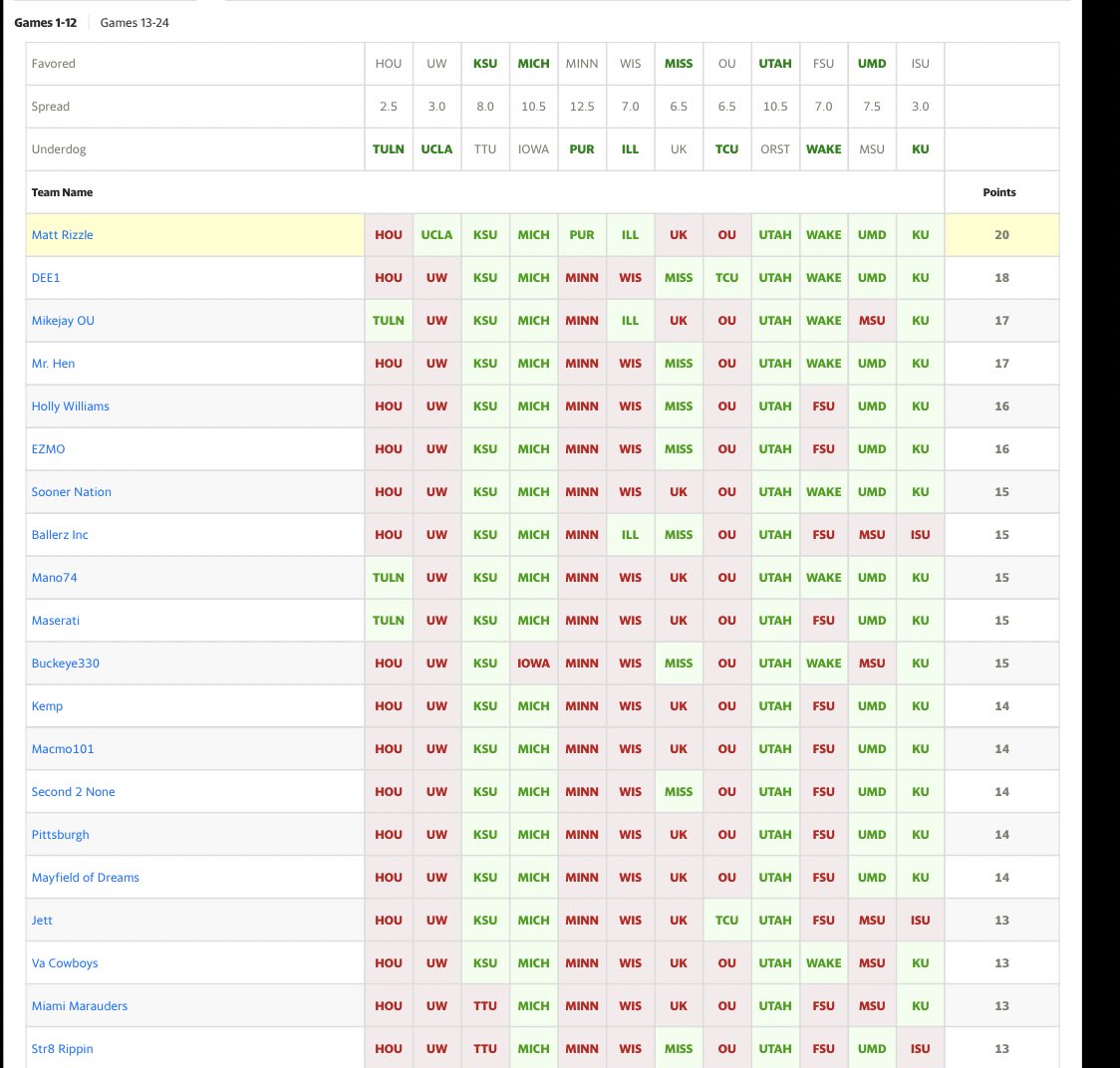Switch to the Games 13-24 tab
This screenshot has width=1120, height=1068.
click(135, 23)
